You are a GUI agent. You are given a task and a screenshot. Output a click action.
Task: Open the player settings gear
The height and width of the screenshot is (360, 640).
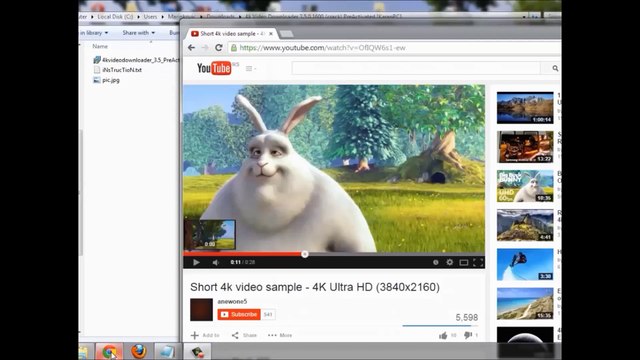coord(449,262)
